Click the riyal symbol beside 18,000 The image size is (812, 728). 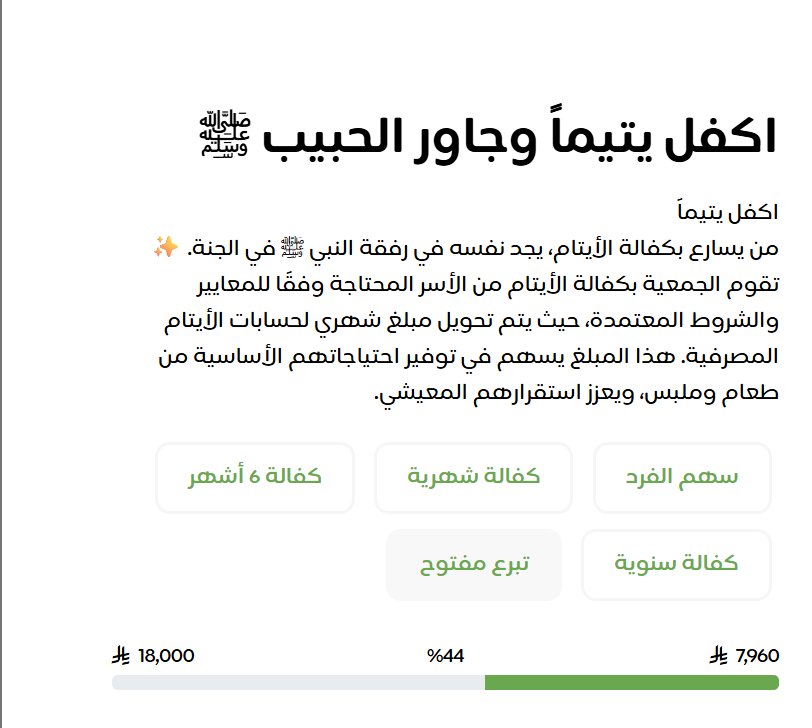[122, 657]
